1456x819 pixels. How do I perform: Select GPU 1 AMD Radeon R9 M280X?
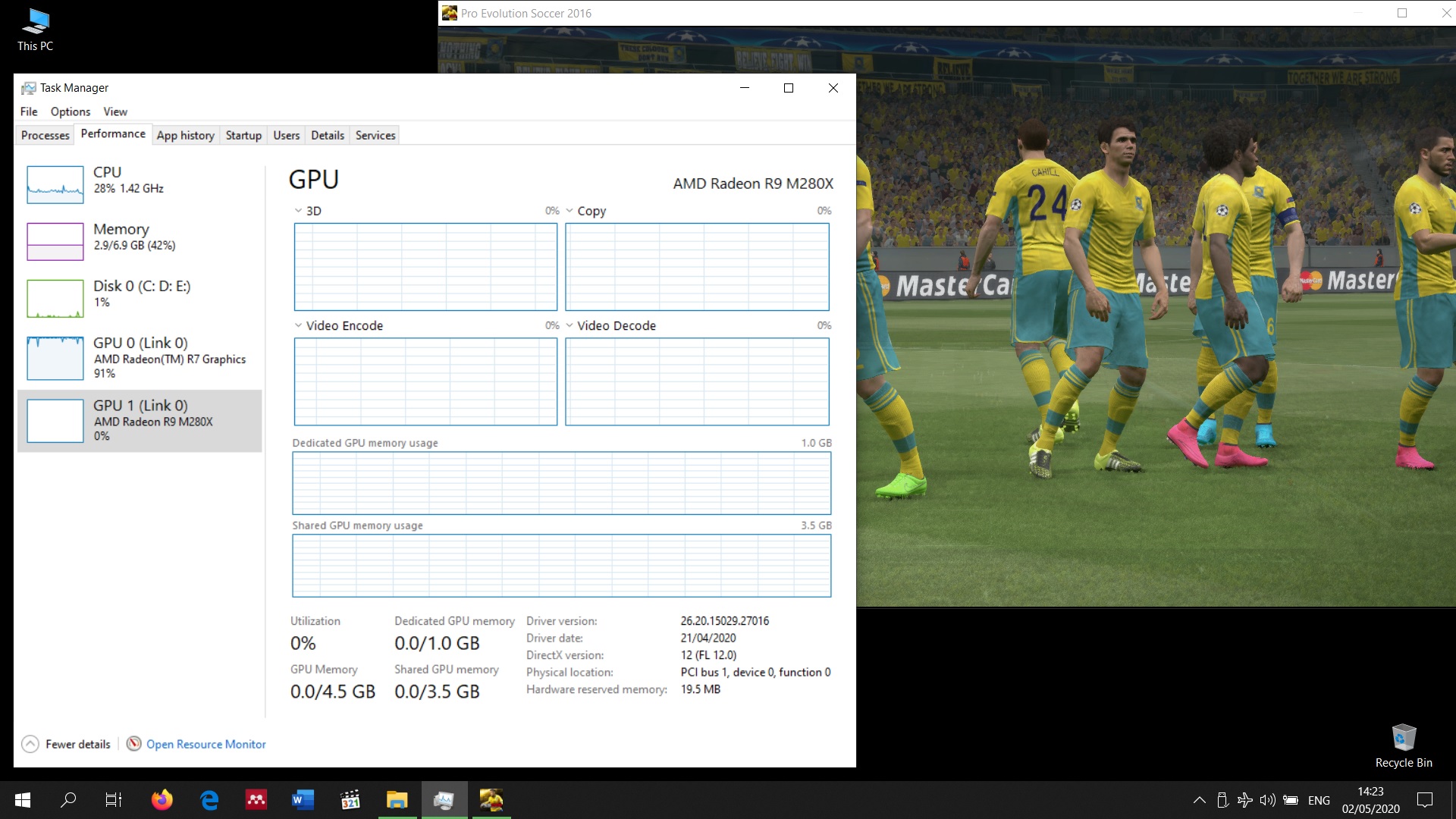tap(140, 421)
